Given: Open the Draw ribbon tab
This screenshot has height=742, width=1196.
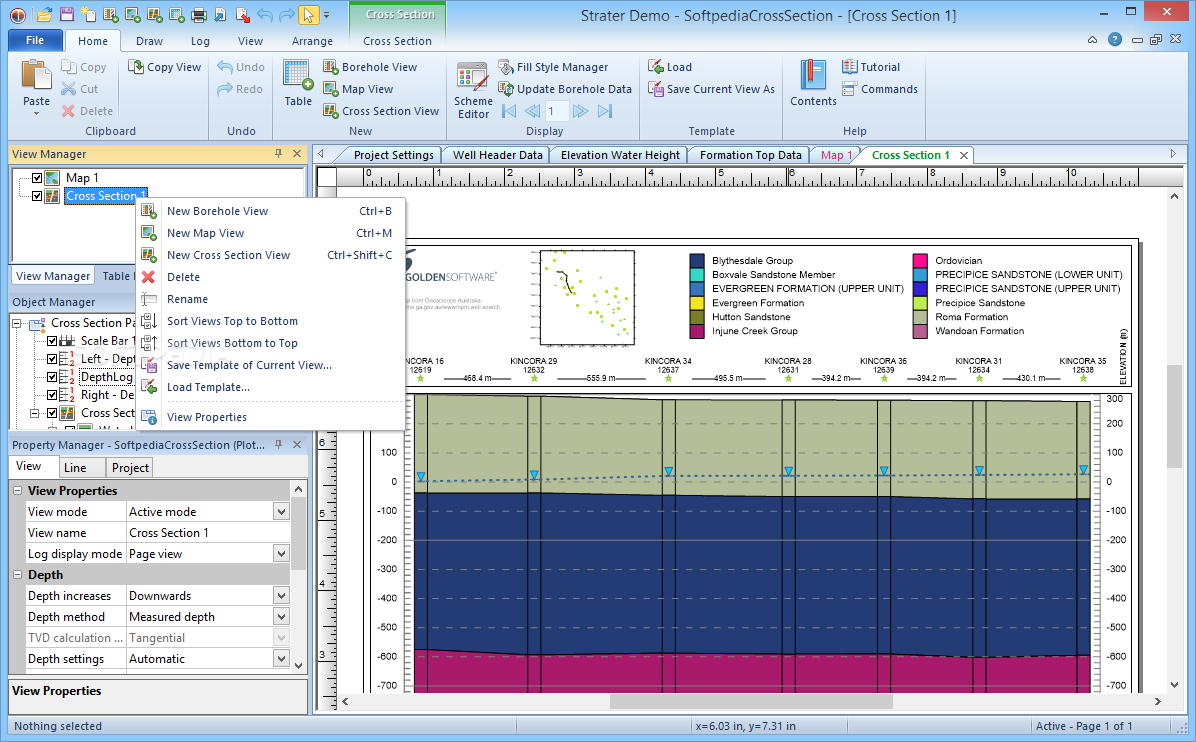Looking at the screenshot, I should pos(150,41).
